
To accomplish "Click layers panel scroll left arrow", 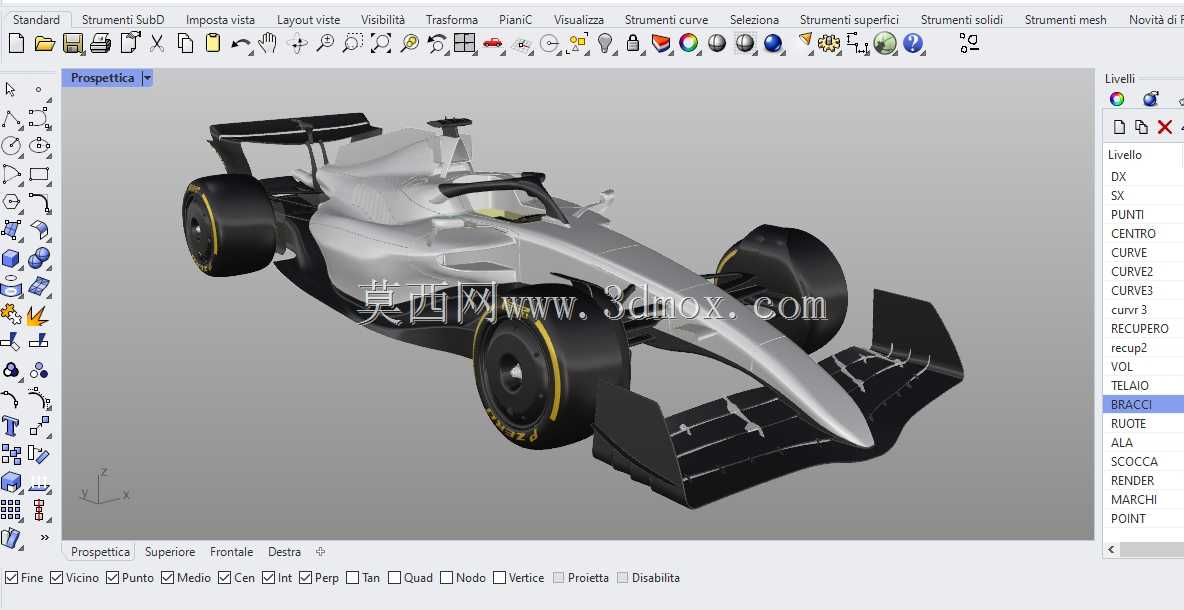I will (1112, 550).
